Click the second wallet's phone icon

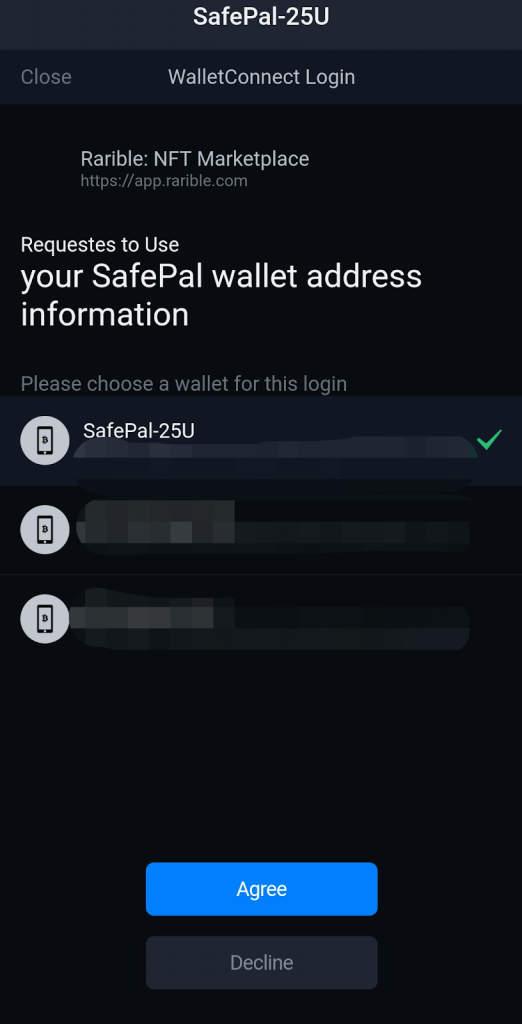click(x=45, y=529)
